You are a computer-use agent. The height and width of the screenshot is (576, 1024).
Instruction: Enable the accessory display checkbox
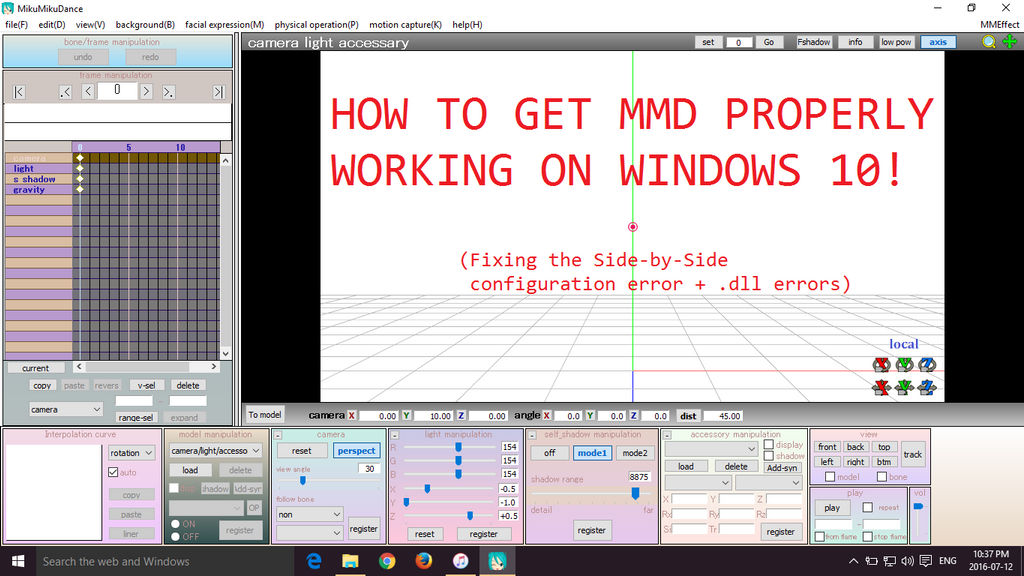[x=769, y=445]
